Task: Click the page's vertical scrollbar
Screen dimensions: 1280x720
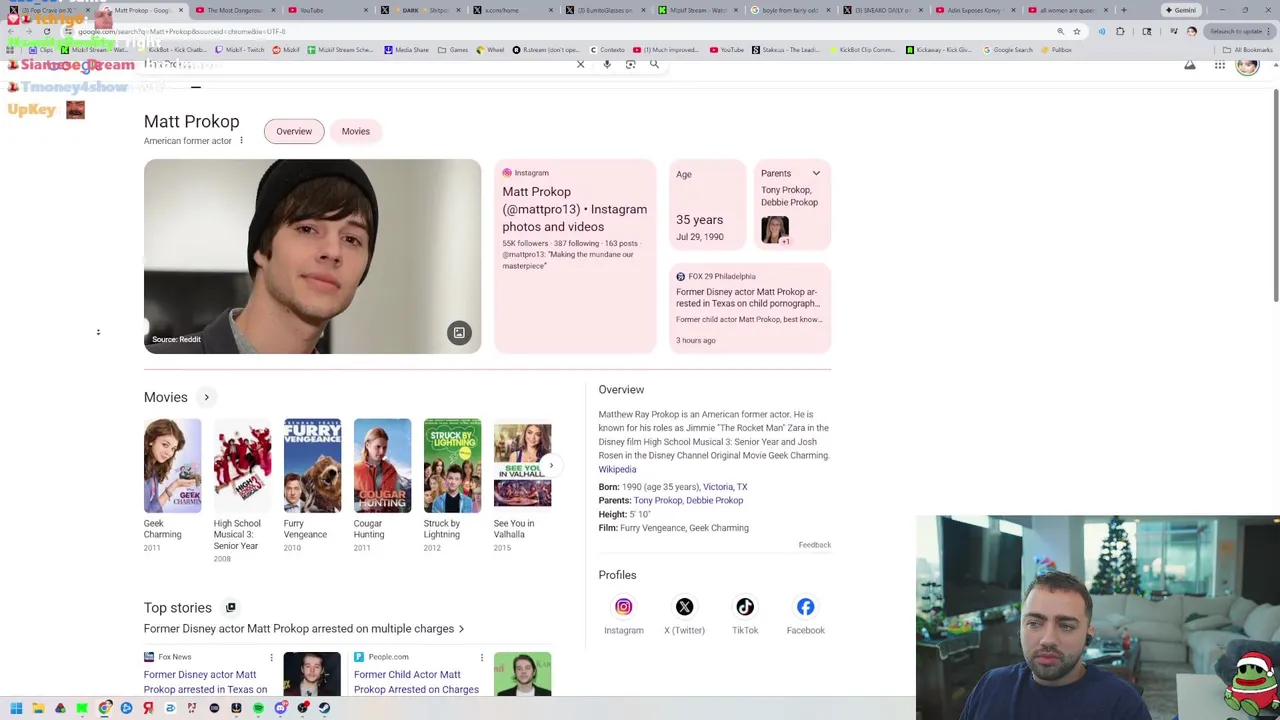Action: [1275, 195]
